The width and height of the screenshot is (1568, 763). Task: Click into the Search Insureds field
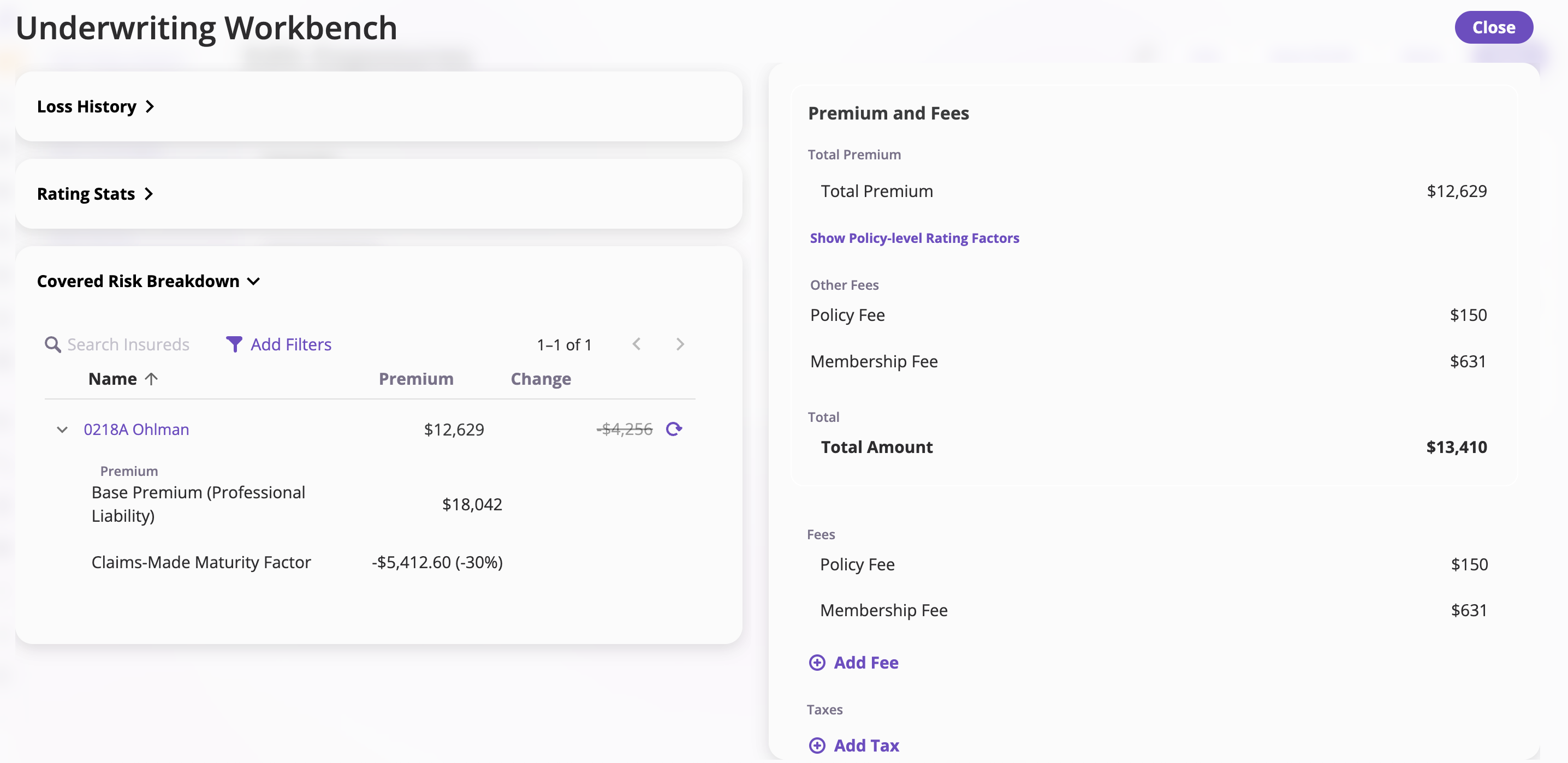click(128, 344)
